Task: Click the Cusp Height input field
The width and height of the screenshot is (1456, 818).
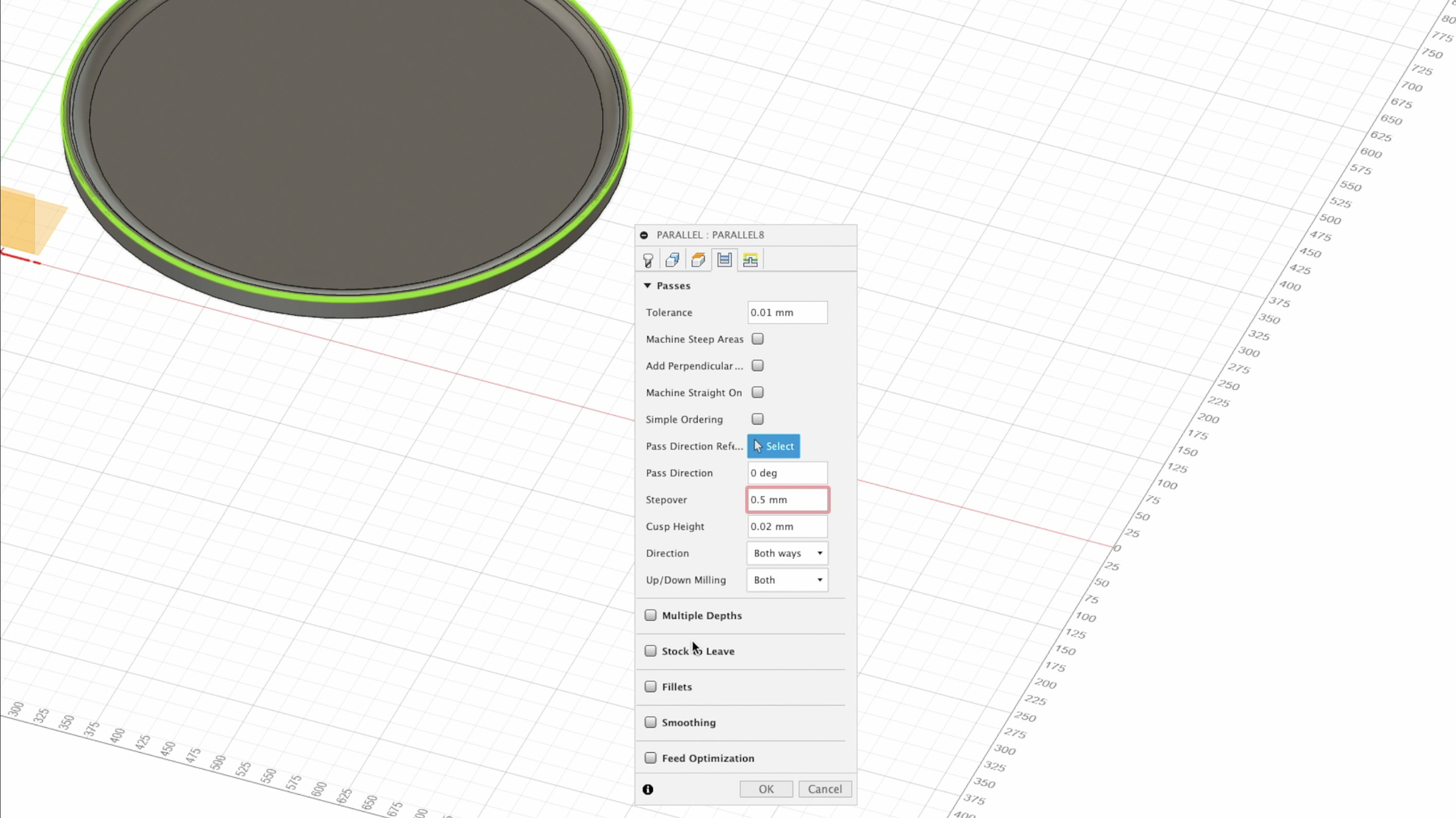Action: tap(787, 527)
